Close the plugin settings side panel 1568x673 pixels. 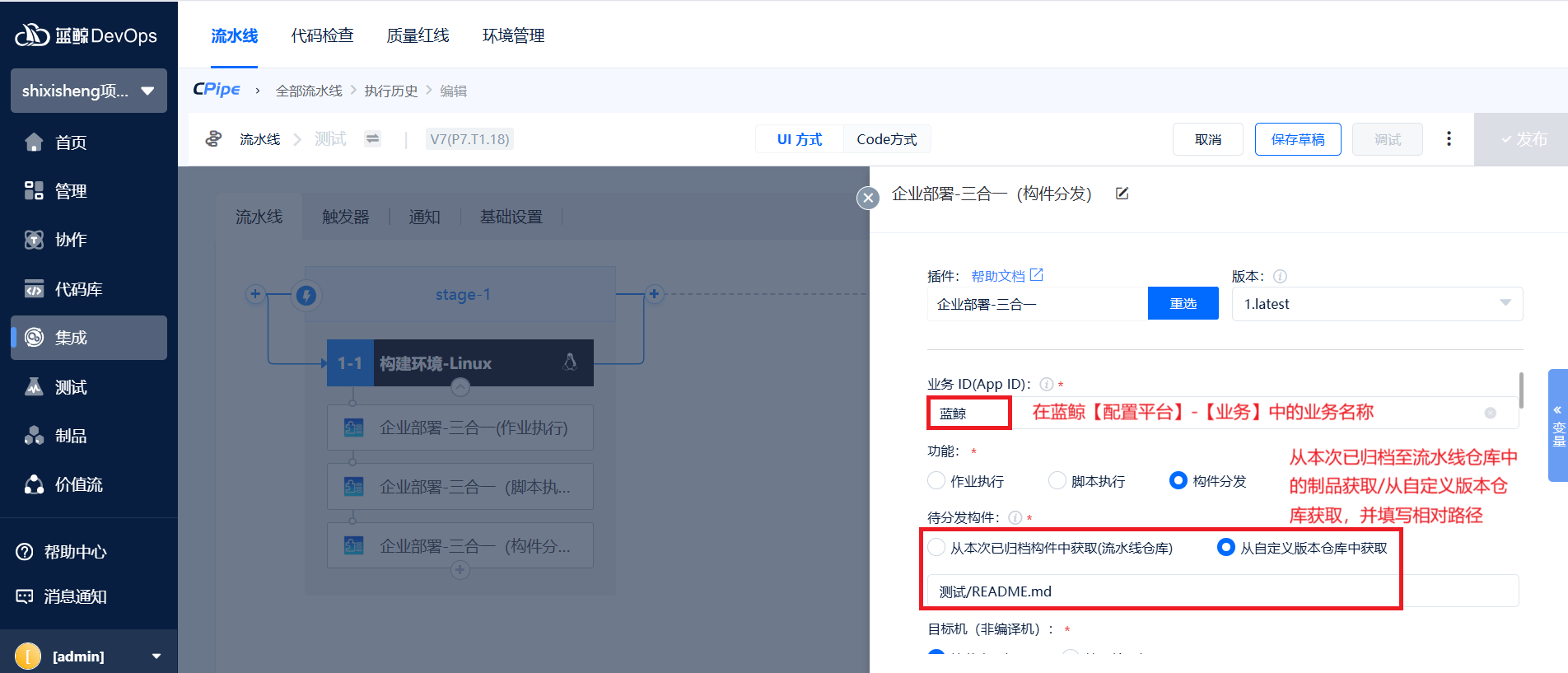click(868, 198)
